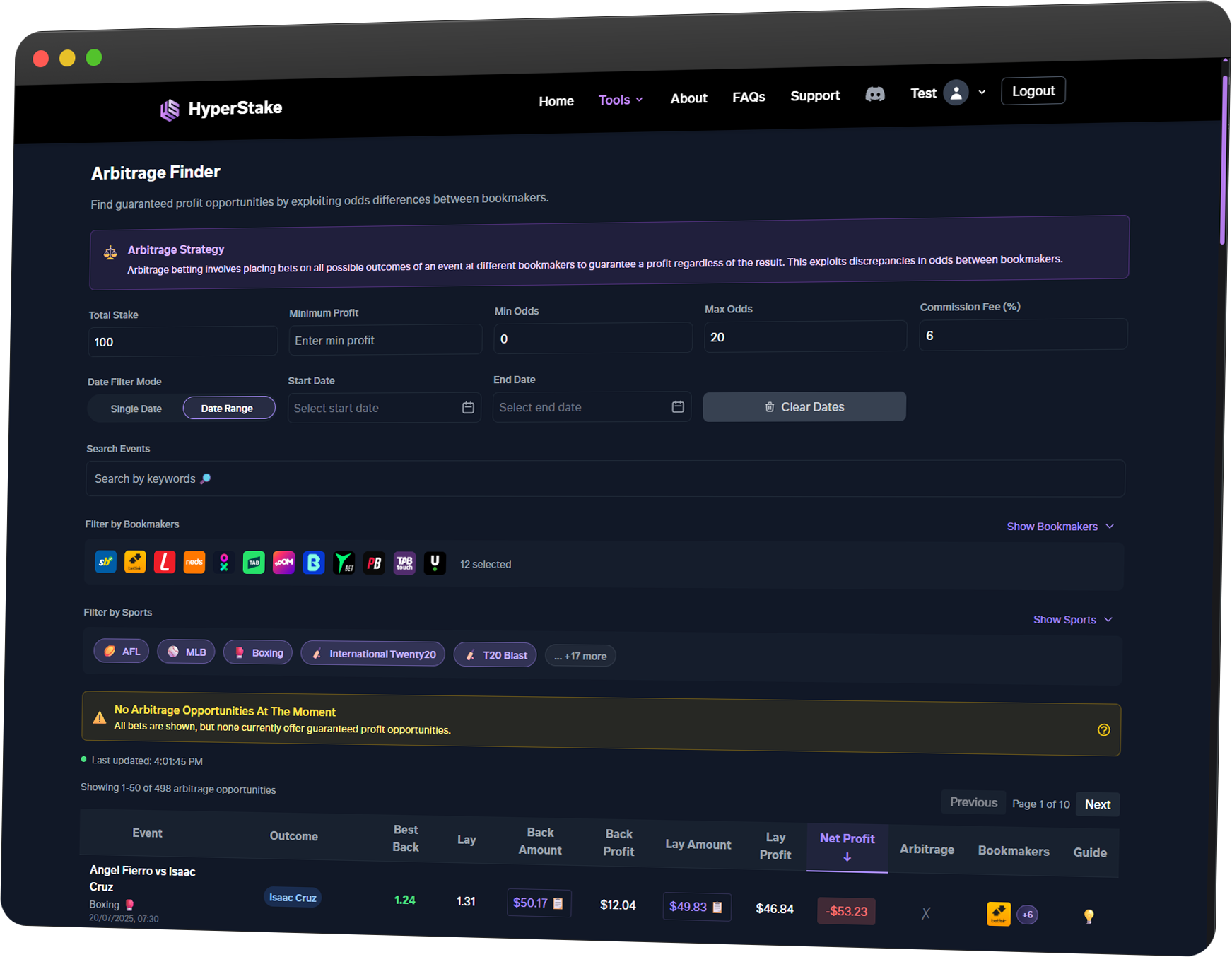1232x957 pixels.
Task: Select the TAB touch bookmaker icon
Action: pos(404,563)
